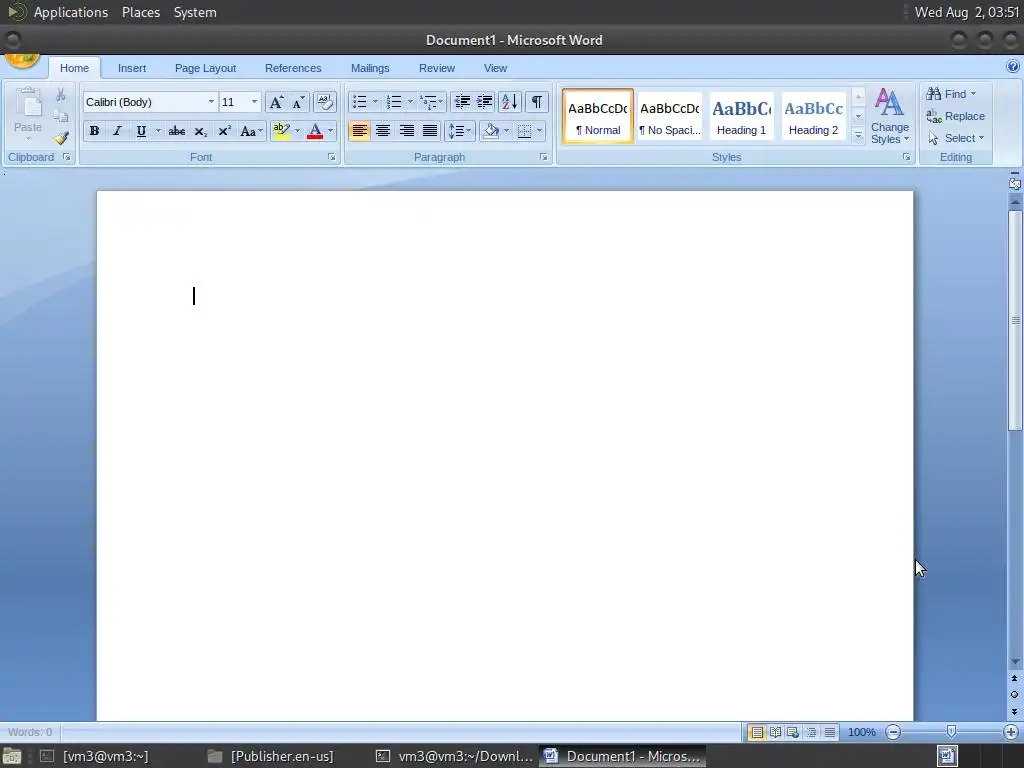
Task: Align text left
Action: tap(359, 131)
